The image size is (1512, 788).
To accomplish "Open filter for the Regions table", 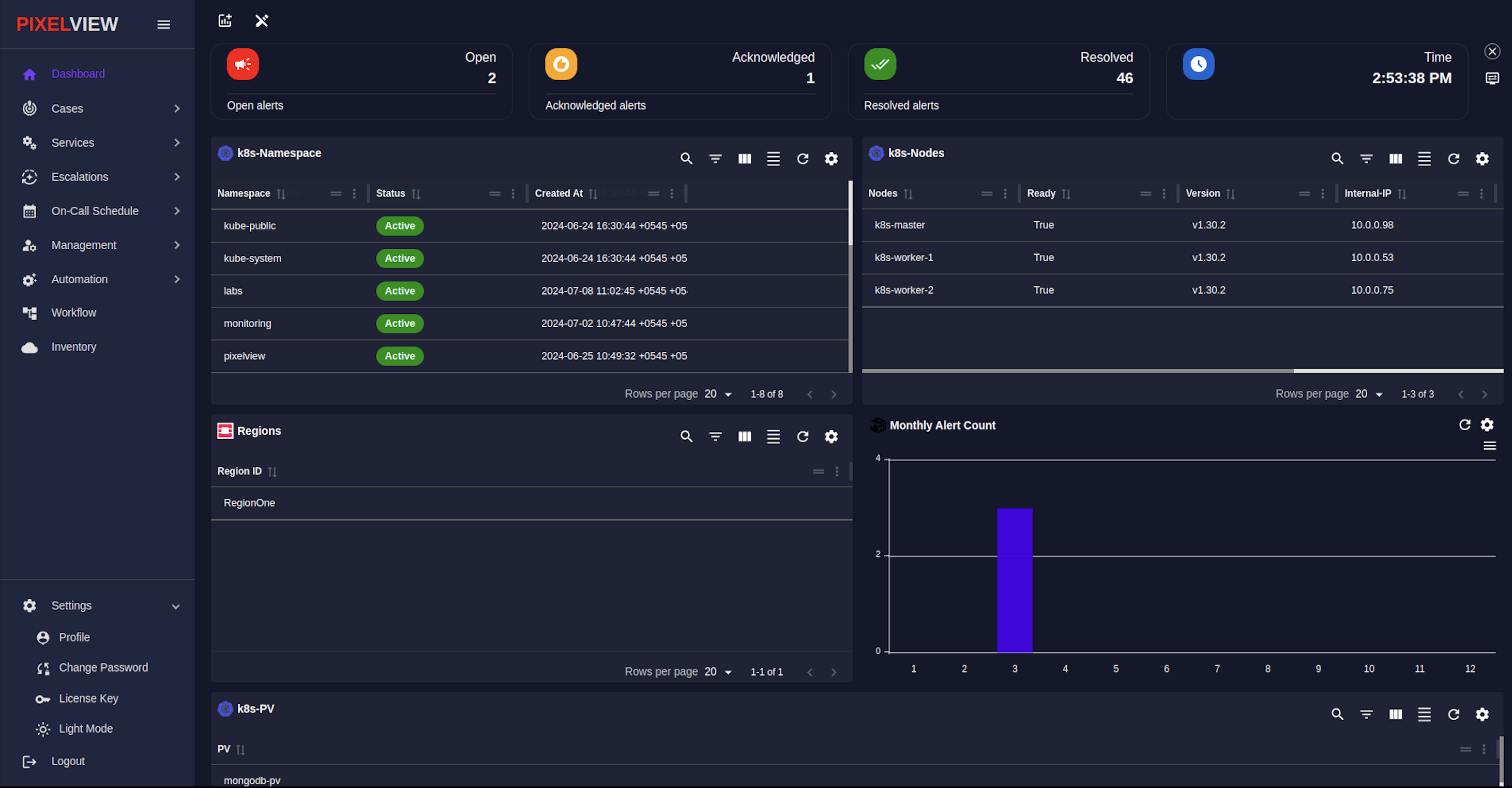I will pyautogui.click(x=715, y=436).
